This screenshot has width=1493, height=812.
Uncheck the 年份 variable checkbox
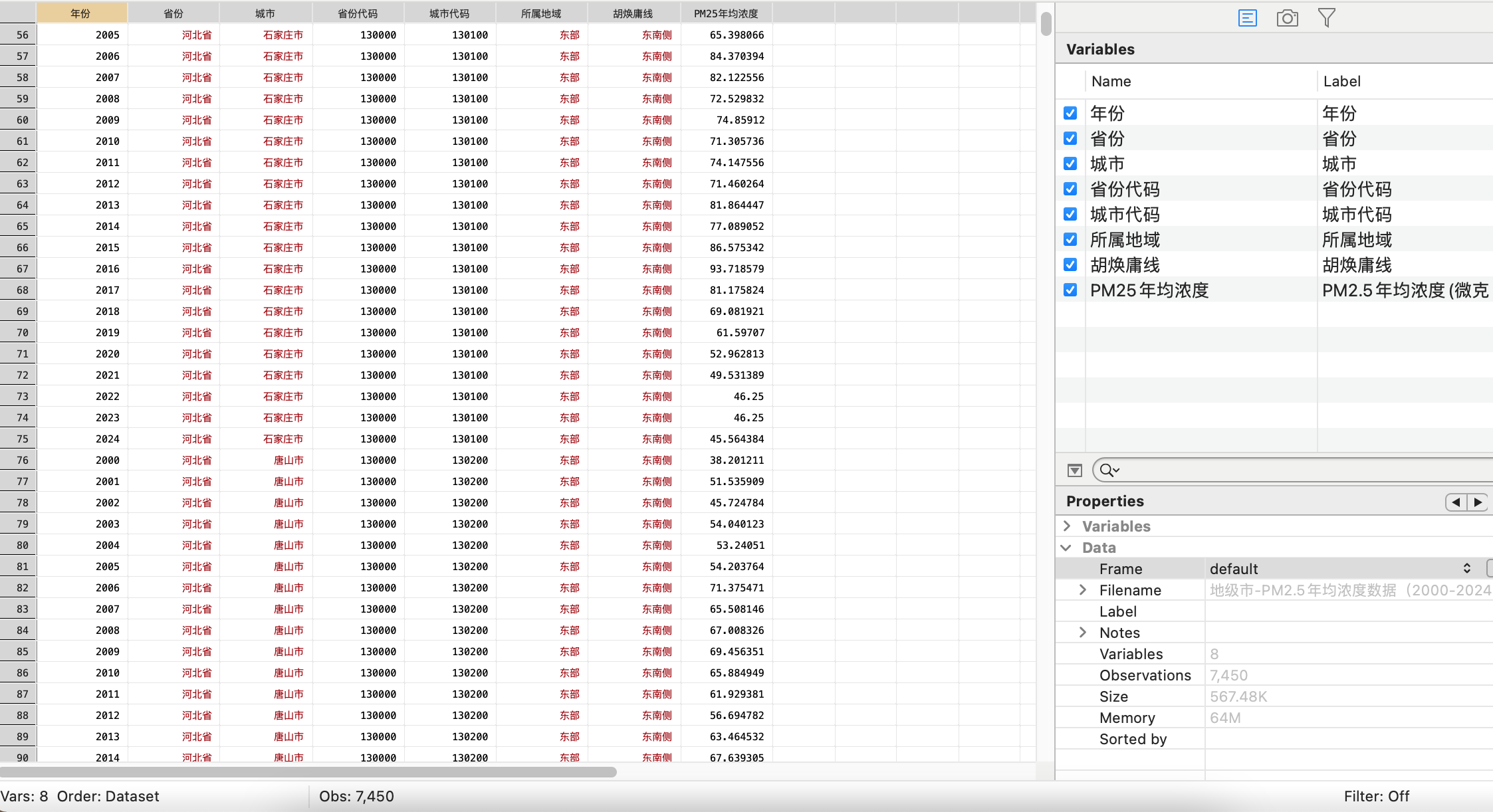(1070, 113)
